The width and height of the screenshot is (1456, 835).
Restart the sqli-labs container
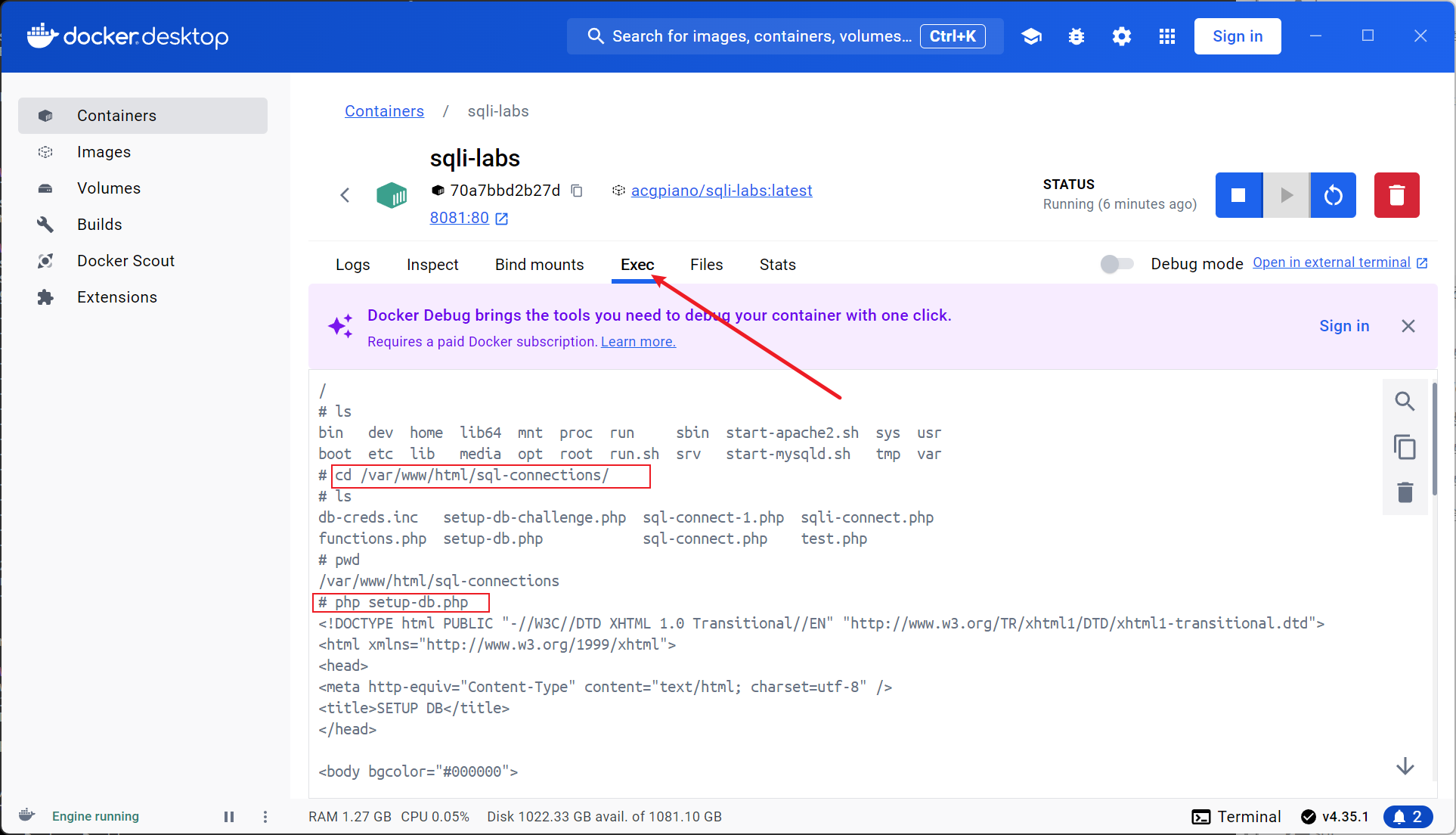[1334, 195]
